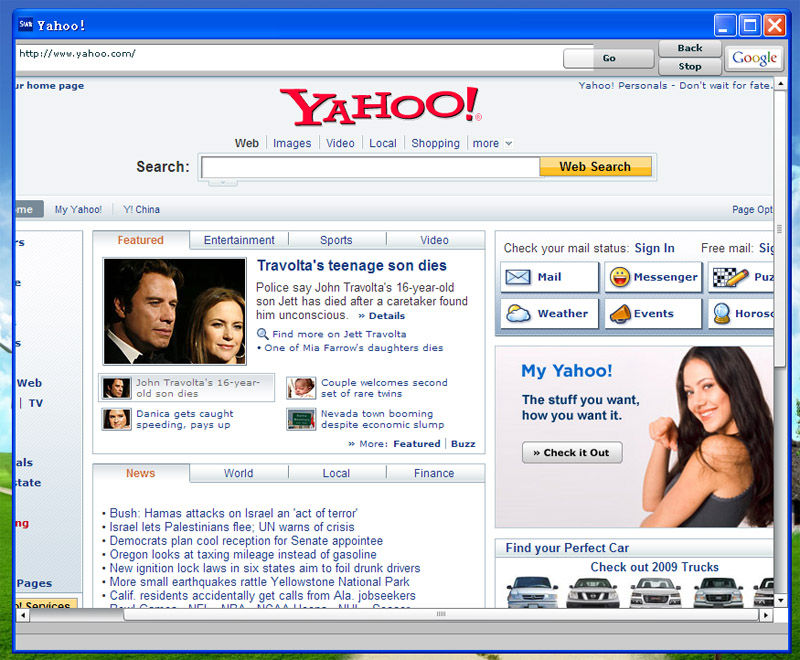The width and height of the screenshot is (800, 660).
Task: Click the vertical scrollbar down arrow
Action: coord(780,601)
